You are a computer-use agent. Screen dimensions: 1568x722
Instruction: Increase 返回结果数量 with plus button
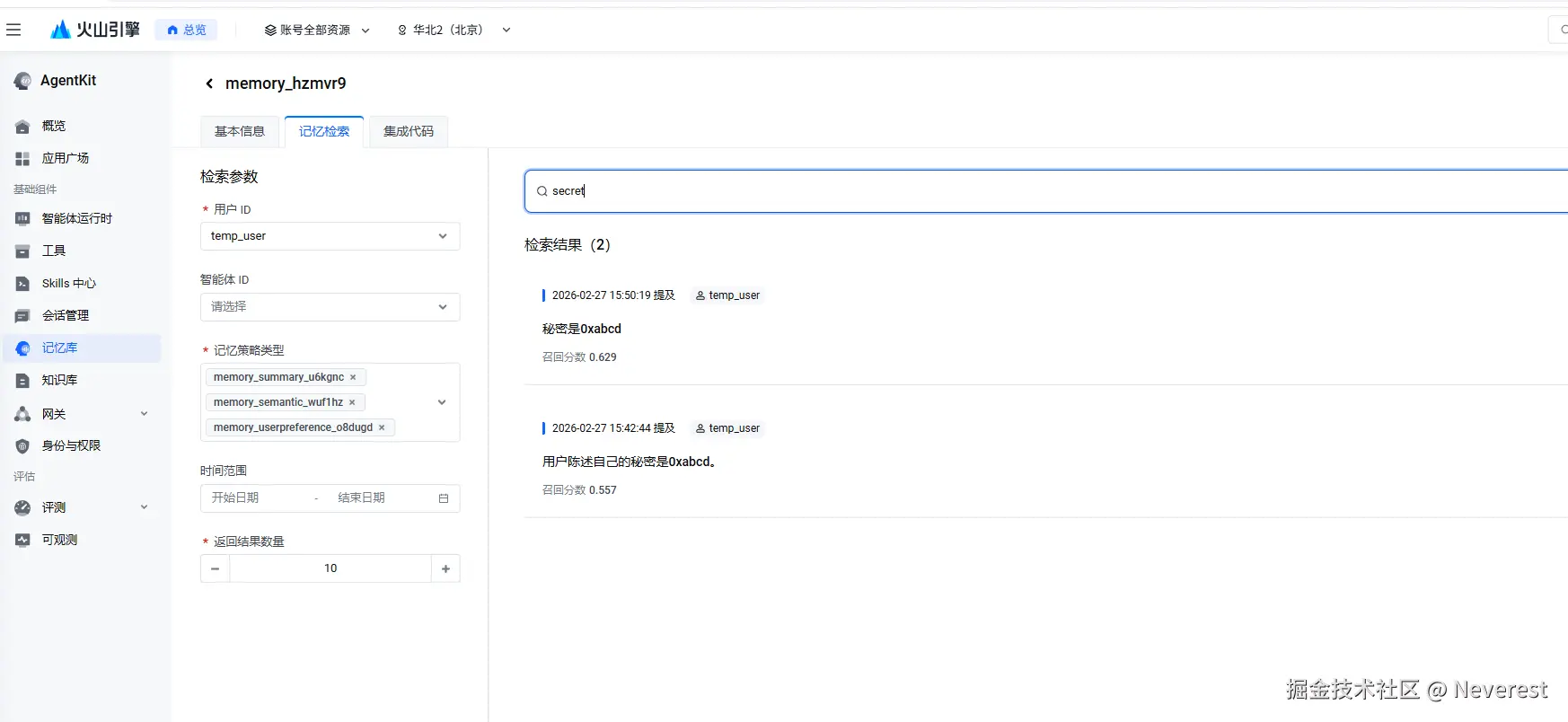[445, 568]
